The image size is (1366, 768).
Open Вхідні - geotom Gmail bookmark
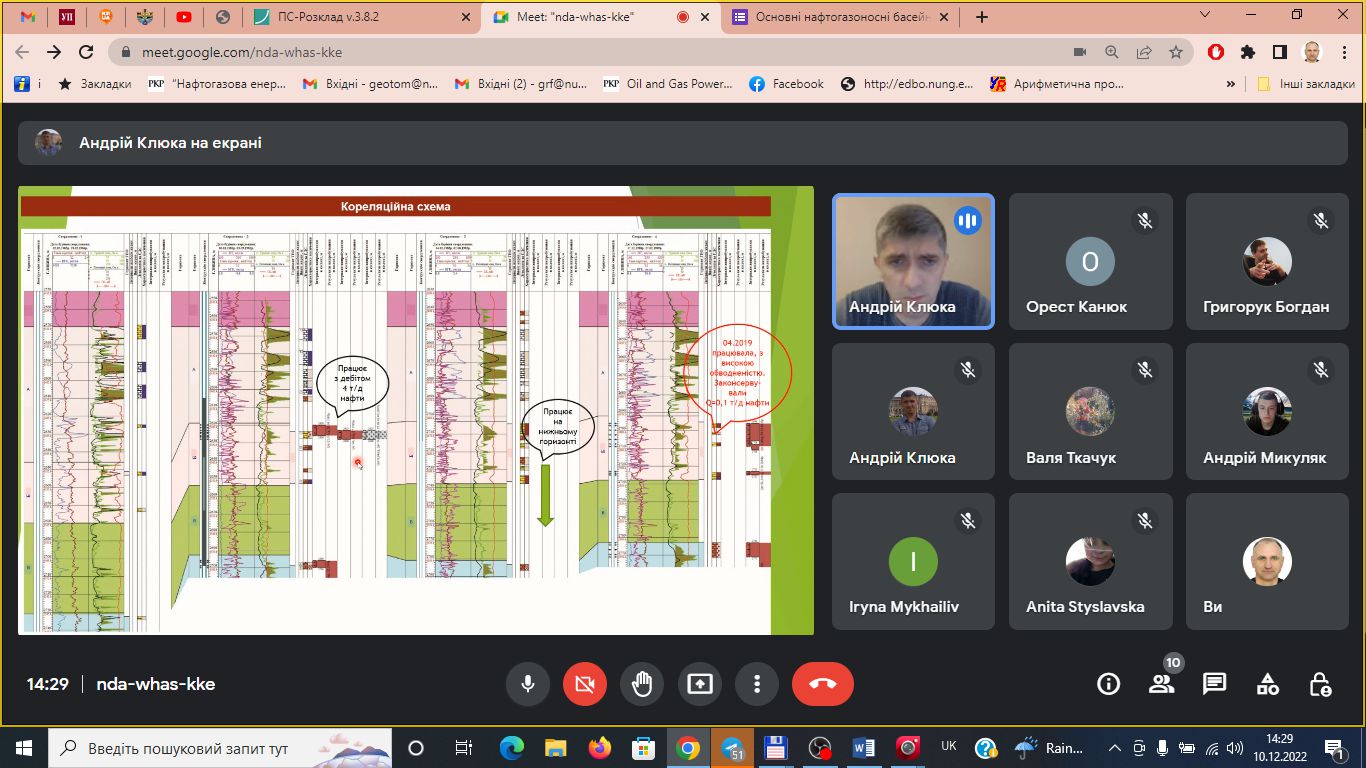(x=370, y=84)
